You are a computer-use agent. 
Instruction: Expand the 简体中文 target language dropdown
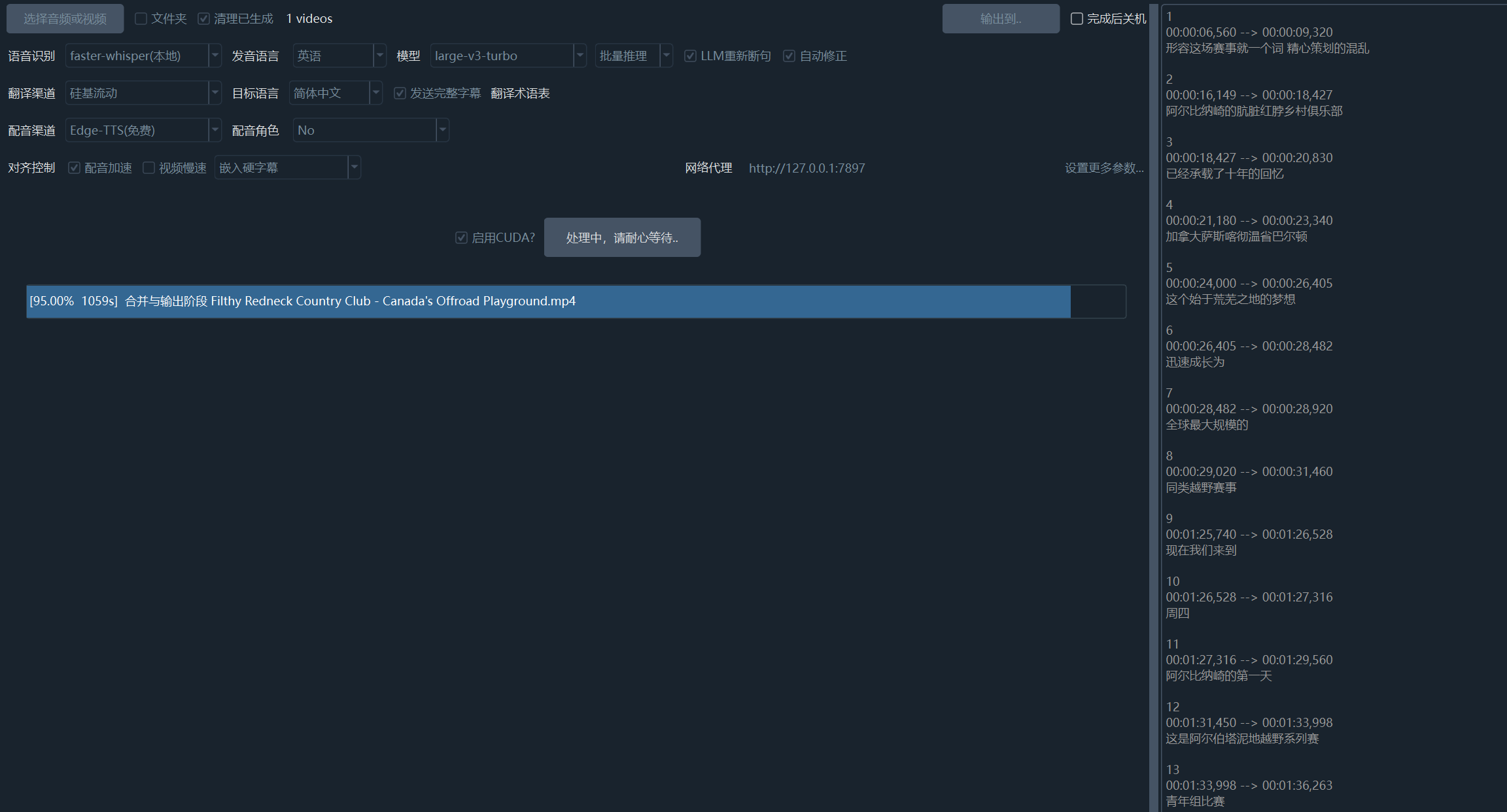point(375,93)
